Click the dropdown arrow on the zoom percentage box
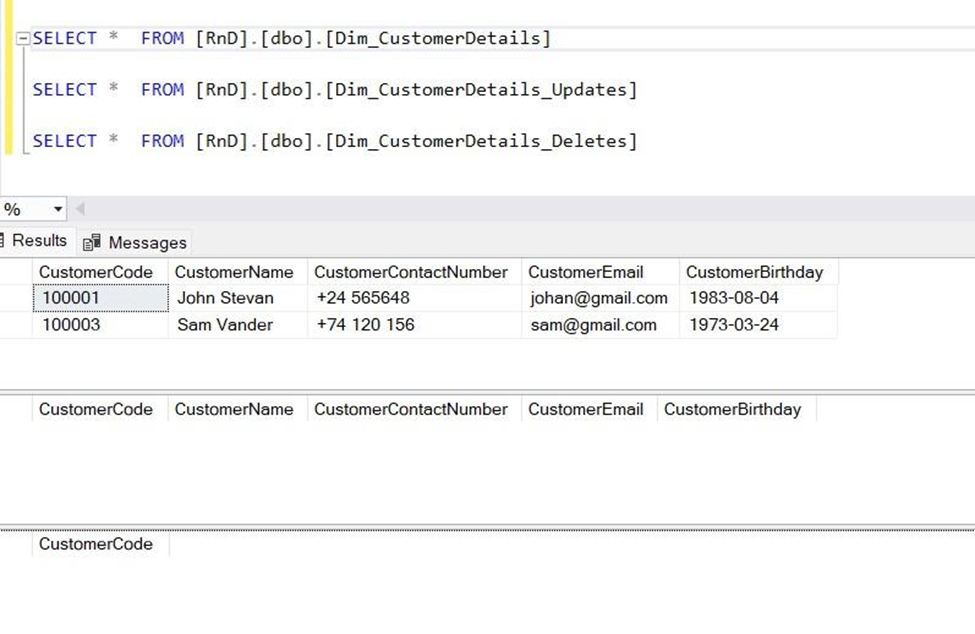The height and width of the screenshot is (634, 975). [57, 209]
